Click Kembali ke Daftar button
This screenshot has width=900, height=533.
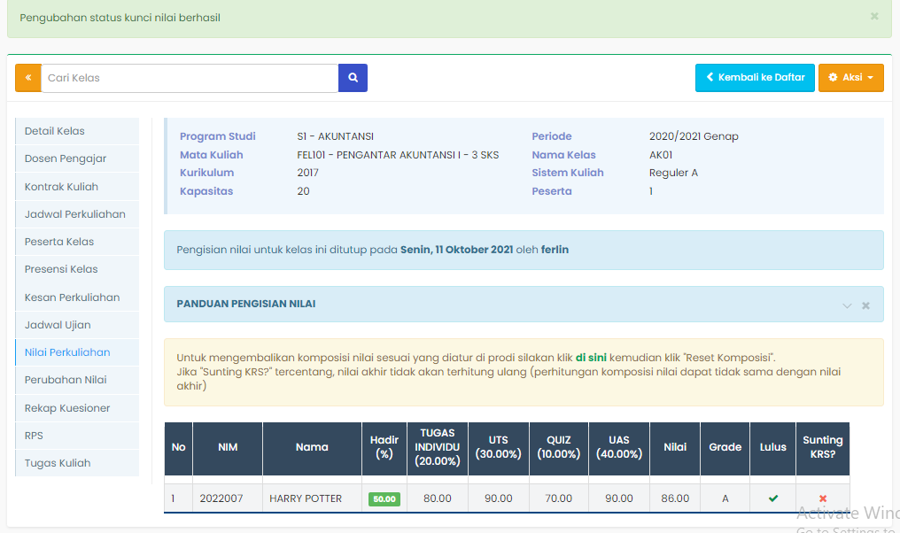(x=755, y=78)
